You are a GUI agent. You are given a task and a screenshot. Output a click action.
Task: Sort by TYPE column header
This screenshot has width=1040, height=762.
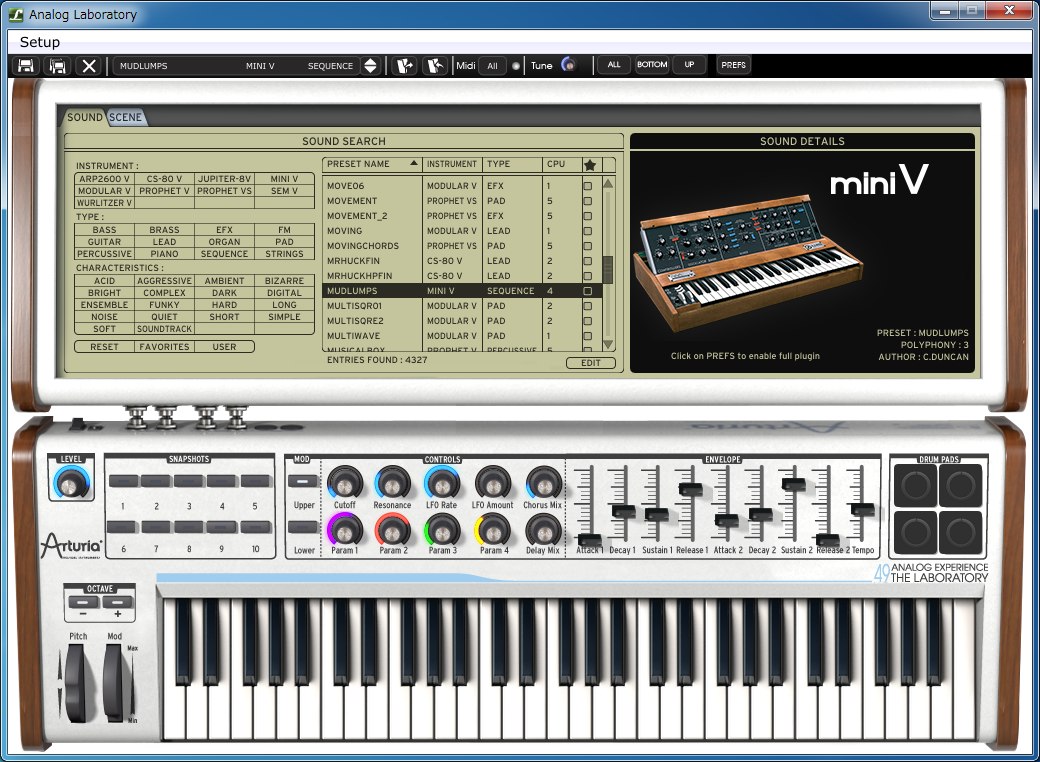511,164
